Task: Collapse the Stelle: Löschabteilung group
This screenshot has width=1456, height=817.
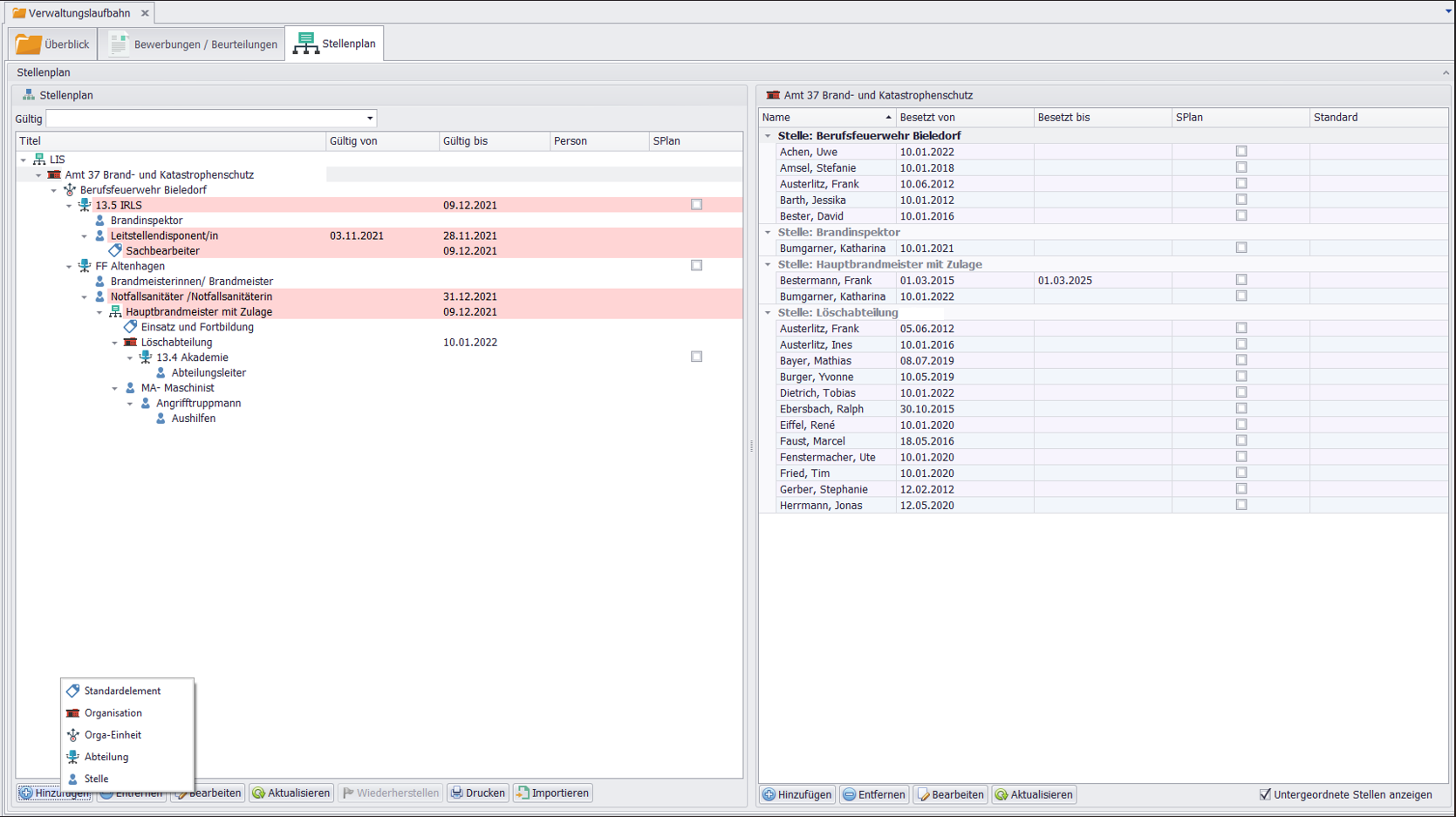Action: 768,313
